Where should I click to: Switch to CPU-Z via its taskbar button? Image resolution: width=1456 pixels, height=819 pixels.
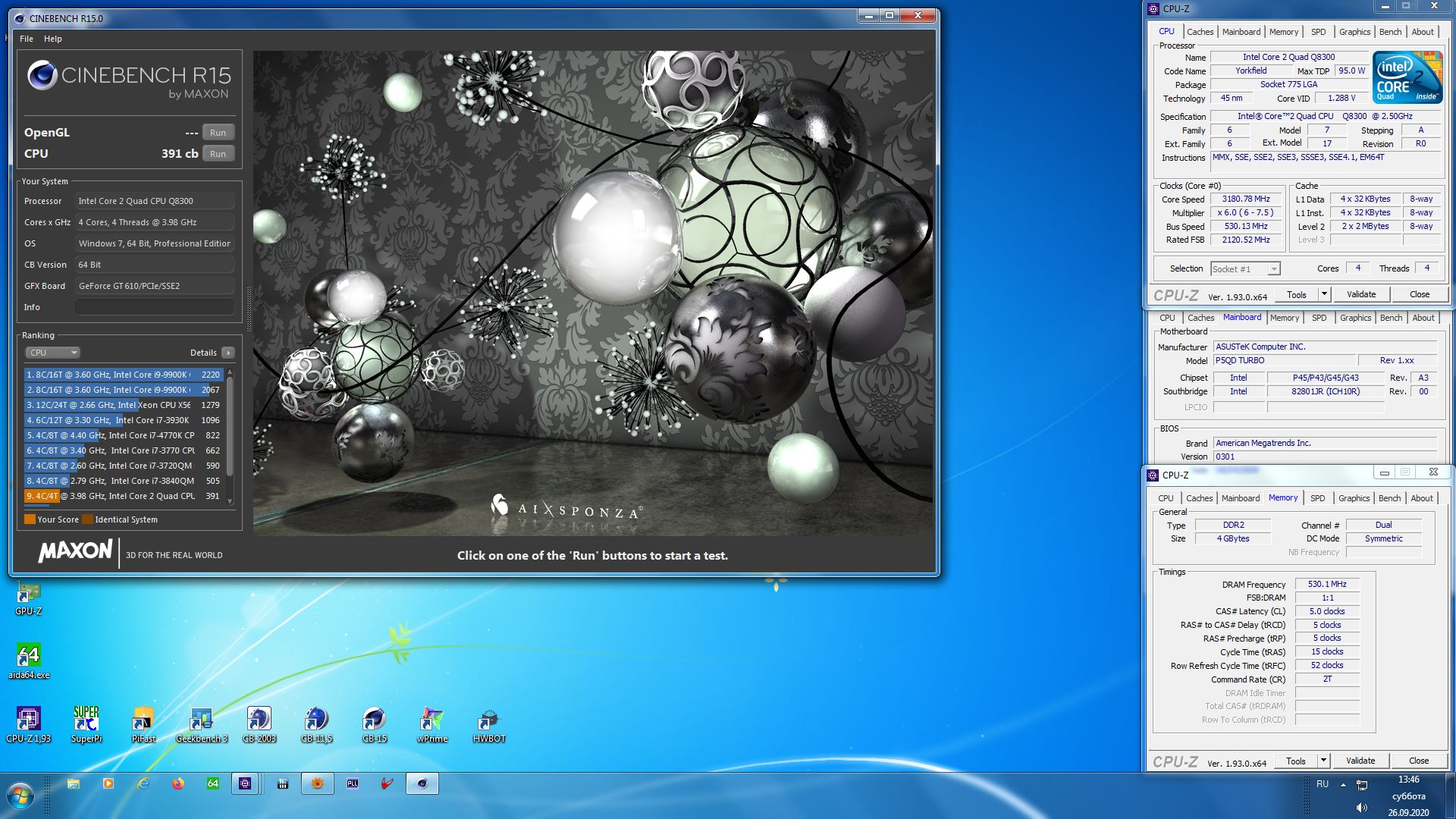coord(245,784)
